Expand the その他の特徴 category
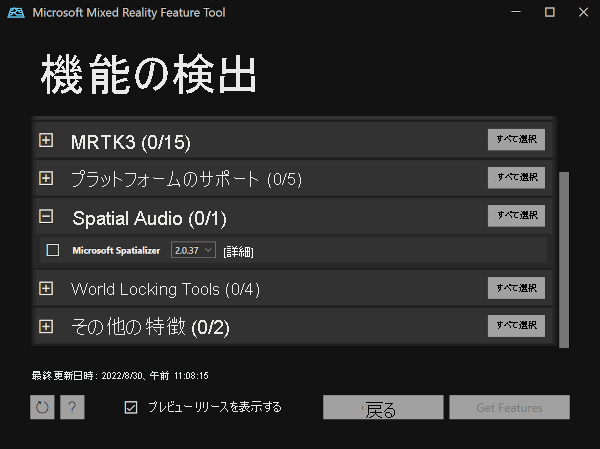Viewport: 600px width, 449px height. (x=46, y=326)
